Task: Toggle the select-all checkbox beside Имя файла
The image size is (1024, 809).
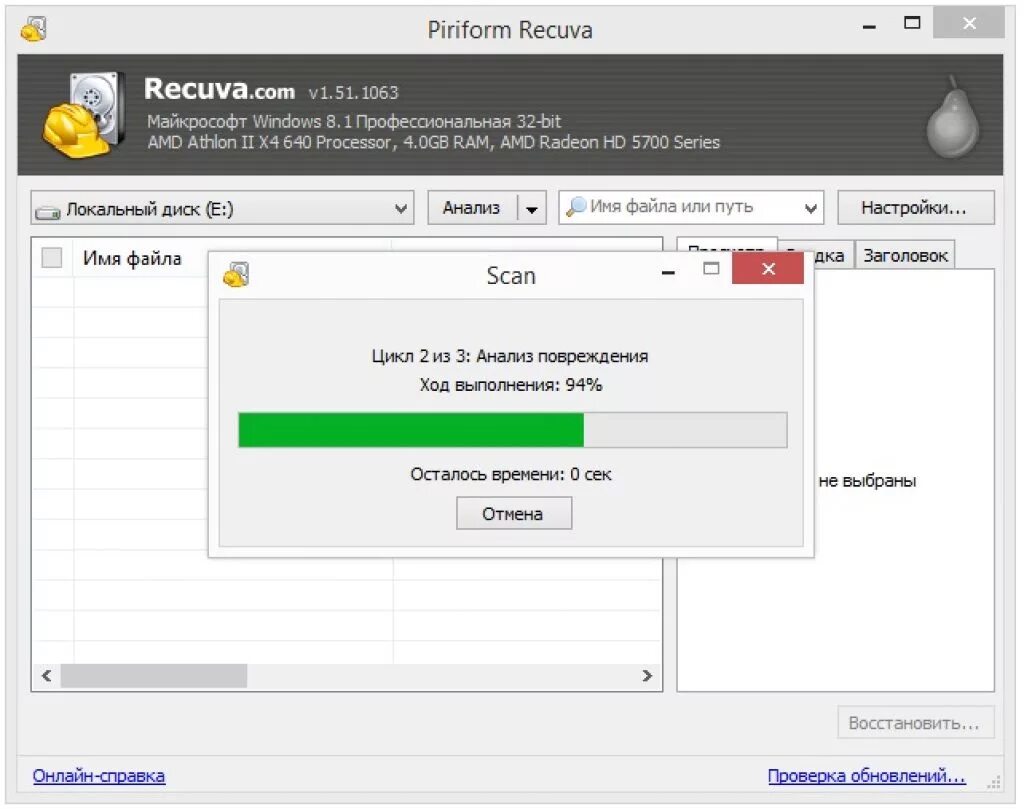Action: pos(52,257)
